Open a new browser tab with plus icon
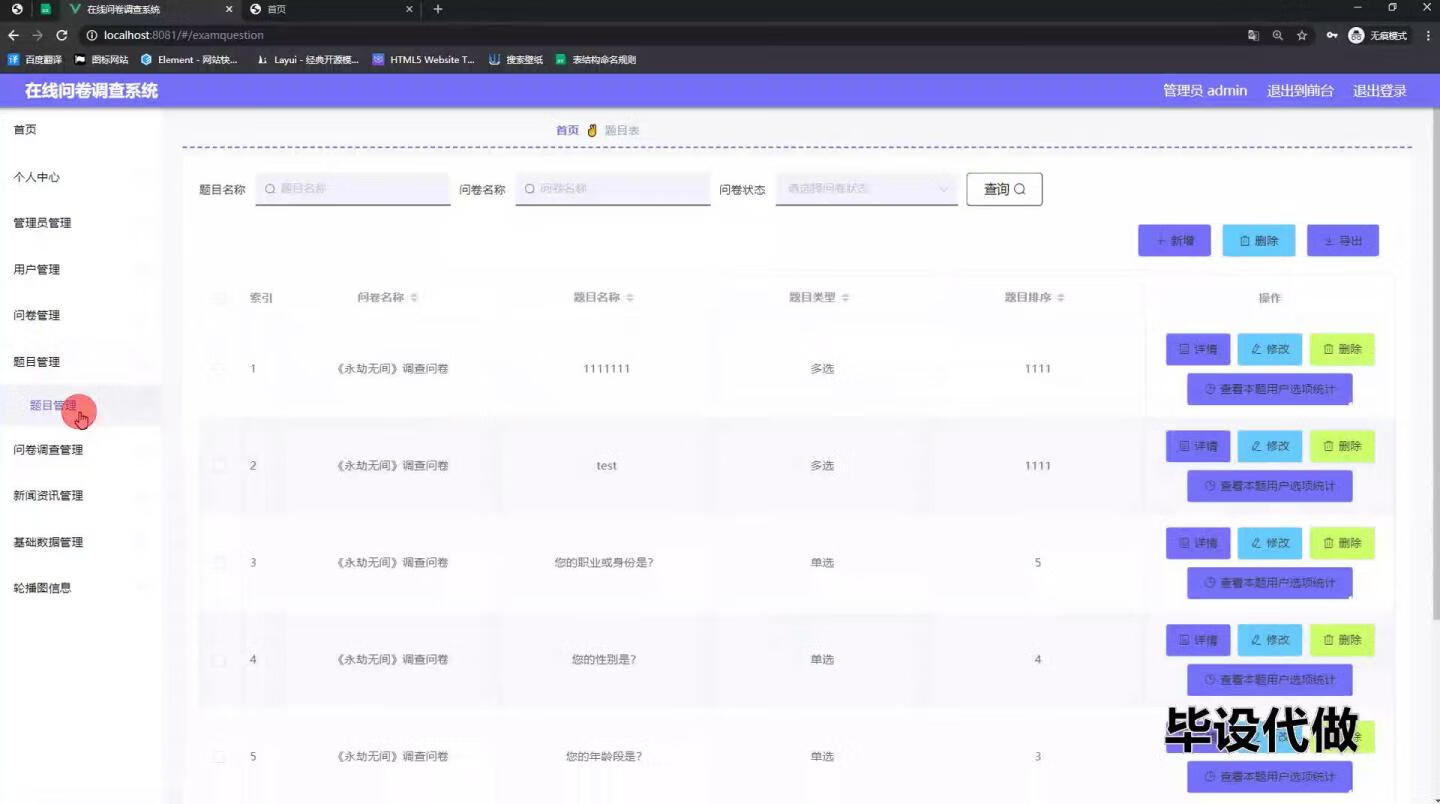This screenshot has width=1440, height=804. coord(438,9)
